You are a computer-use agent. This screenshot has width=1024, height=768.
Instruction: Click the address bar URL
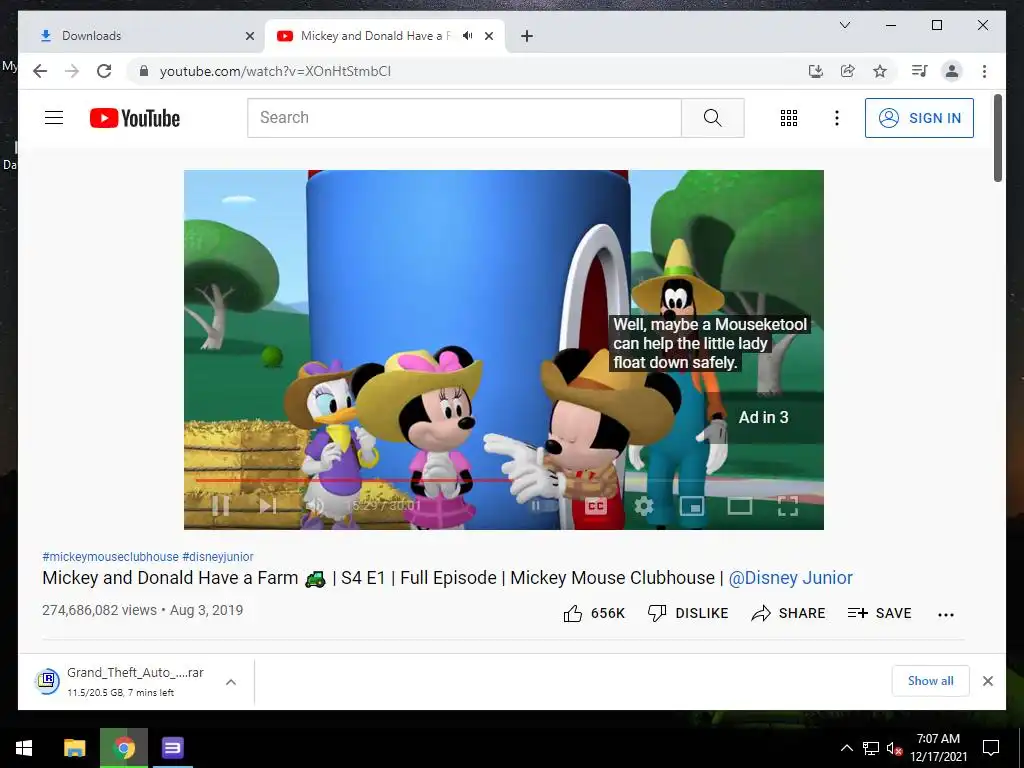tap(275, 71)
